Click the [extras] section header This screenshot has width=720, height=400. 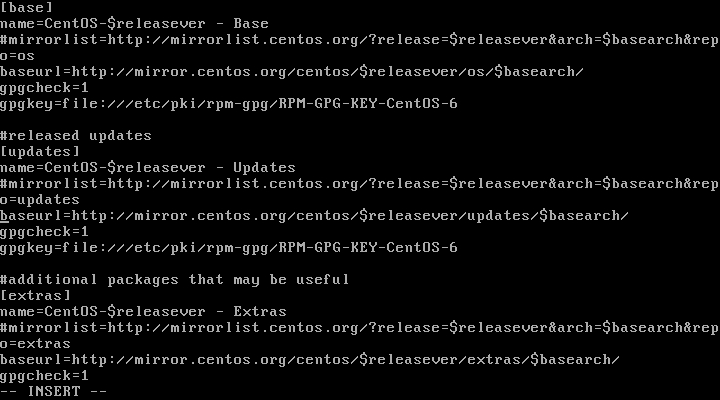[36, 295]
